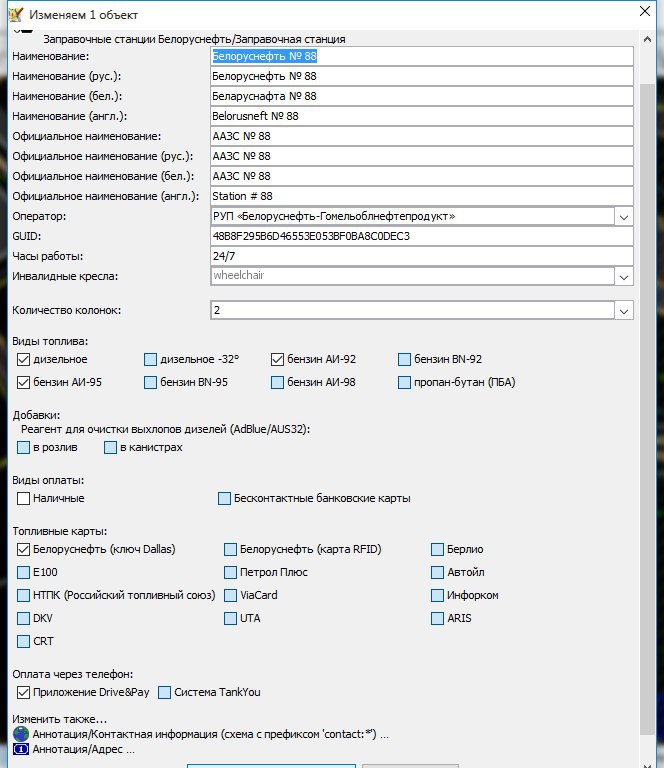Screen dimensions: 664x768
Task: Enable the дизельное -32° checkbox
Action: pos(150,360)
